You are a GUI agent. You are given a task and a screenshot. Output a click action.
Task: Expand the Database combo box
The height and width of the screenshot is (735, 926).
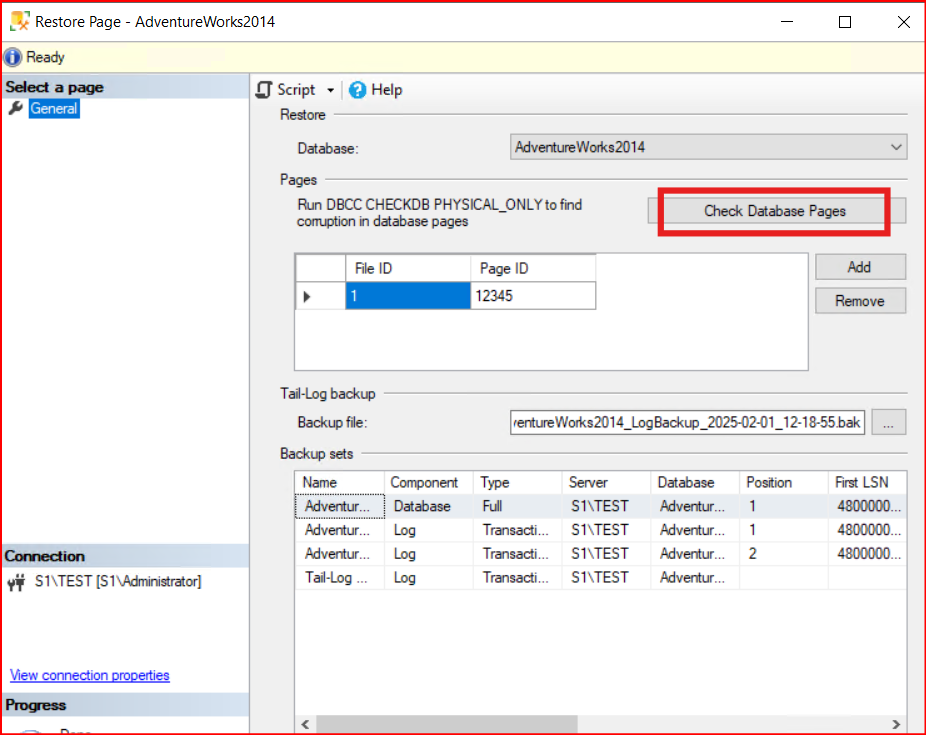click(x=895, y=147)
